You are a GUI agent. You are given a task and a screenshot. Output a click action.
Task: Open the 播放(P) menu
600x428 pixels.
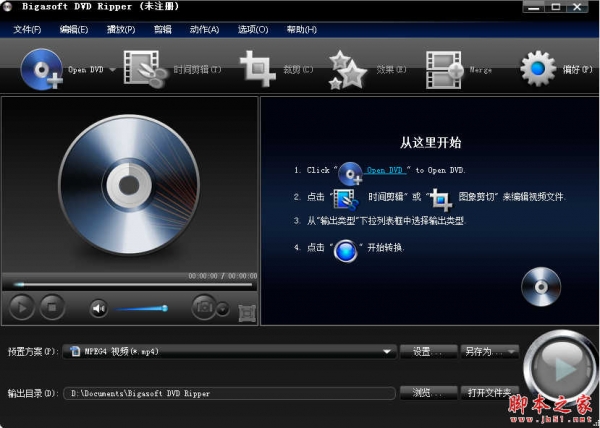point(121,29)
